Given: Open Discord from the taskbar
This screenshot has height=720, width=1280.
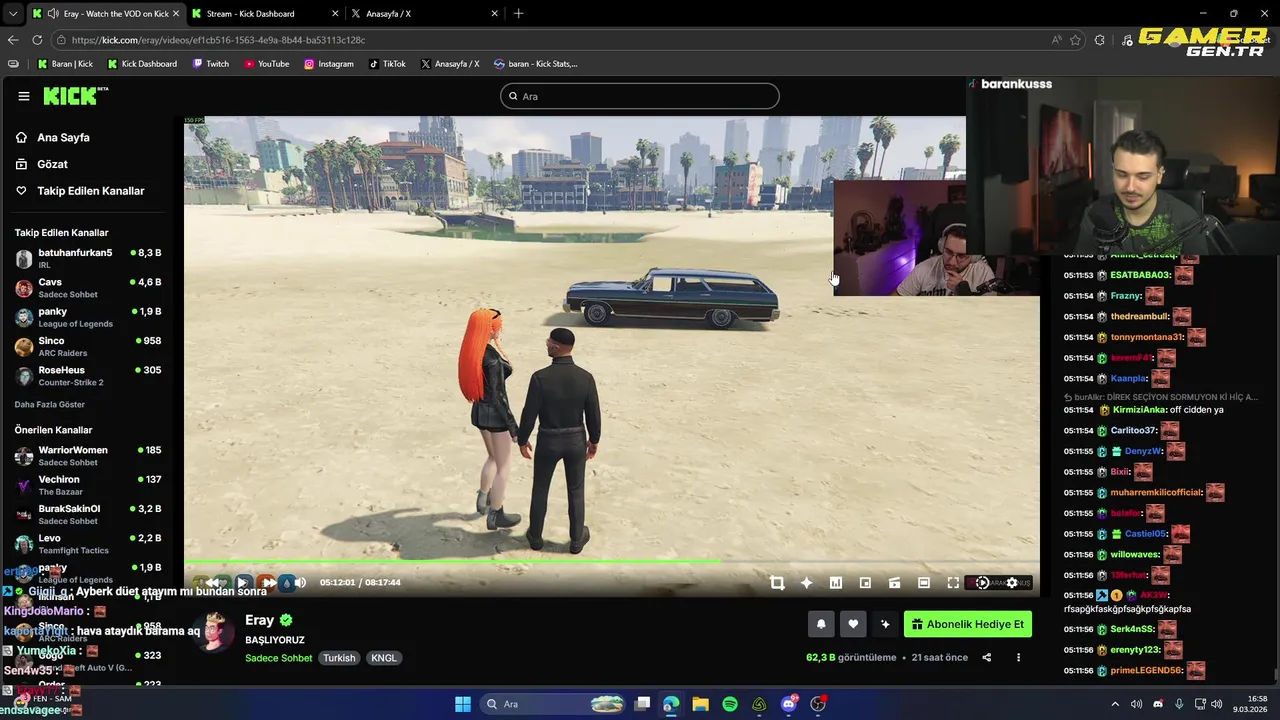Looking at the screenshot, I should click(789, 704).
